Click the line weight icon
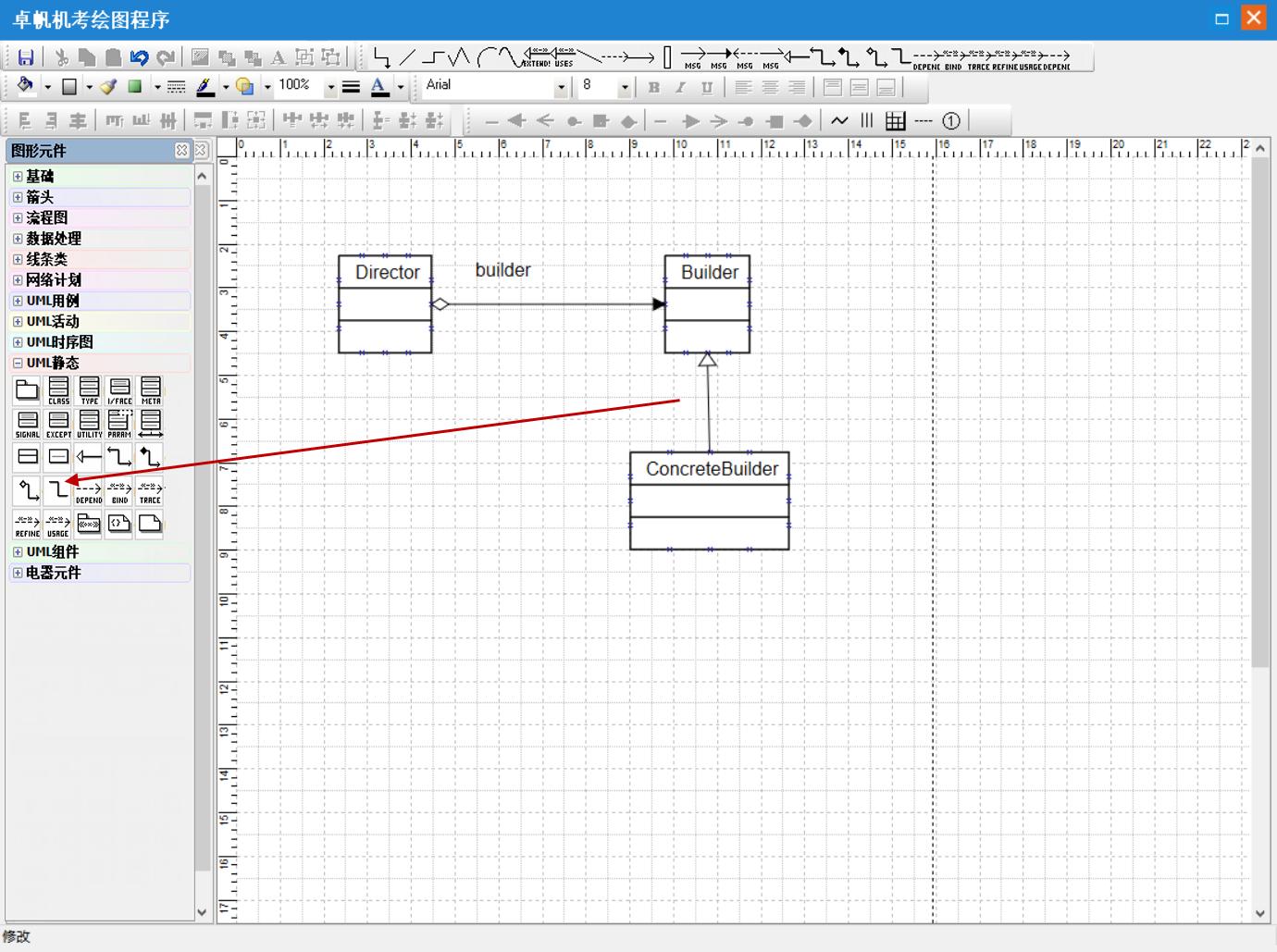Screen dimensions: 1277x952 (x=351, y=87)
